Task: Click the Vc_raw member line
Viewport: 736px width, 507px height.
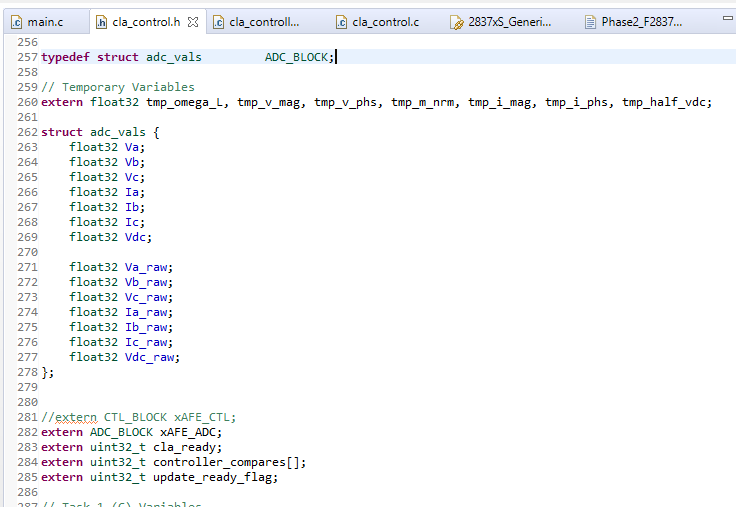Action: pos(121,298)
